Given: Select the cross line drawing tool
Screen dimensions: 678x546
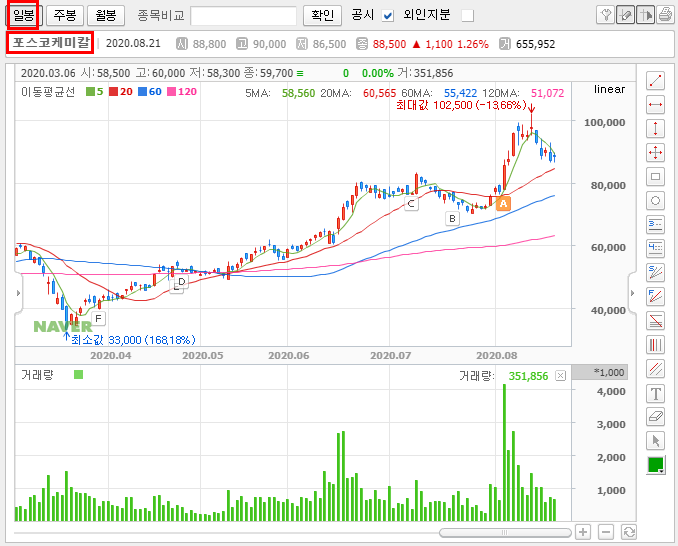Looking at the screenshot, I should point(656,153).
